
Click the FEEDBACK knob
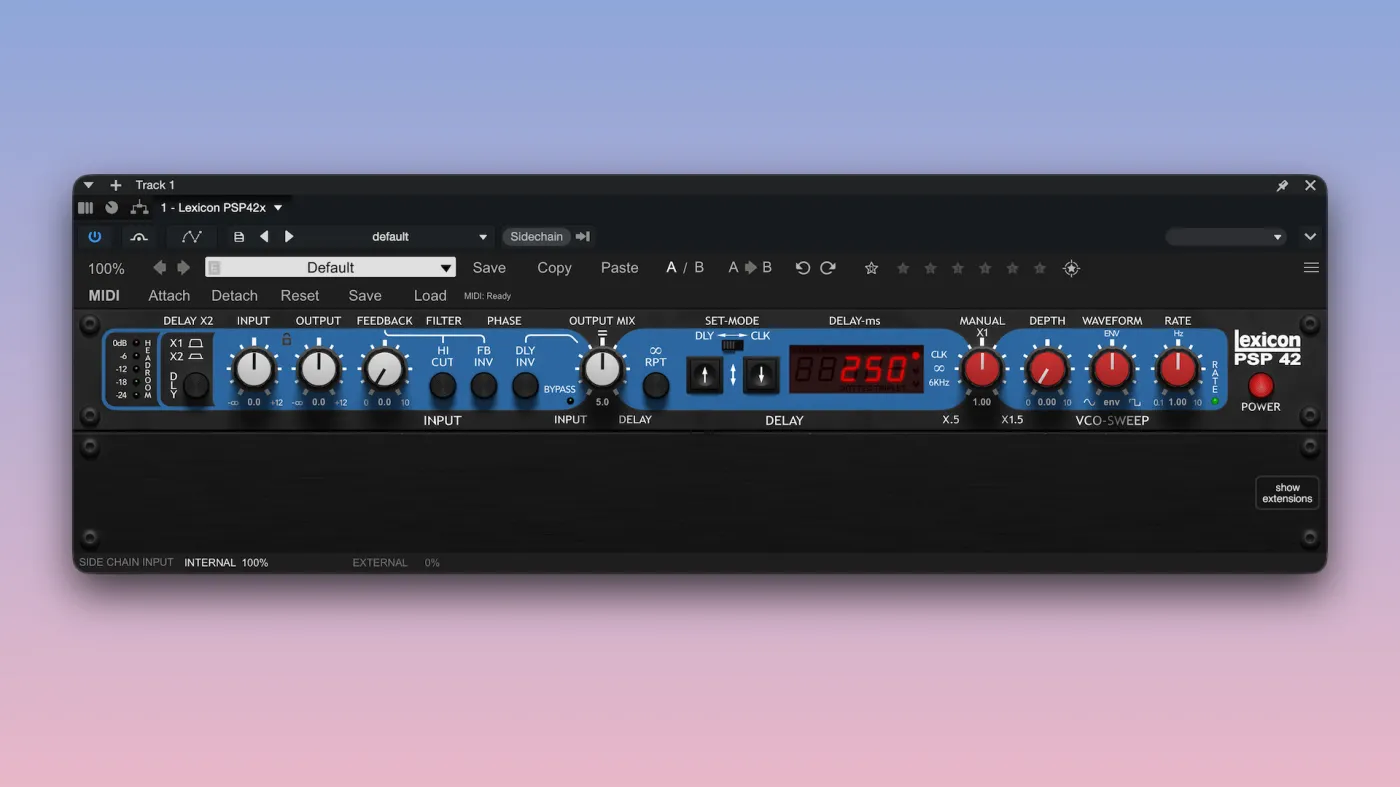(384, 369)
